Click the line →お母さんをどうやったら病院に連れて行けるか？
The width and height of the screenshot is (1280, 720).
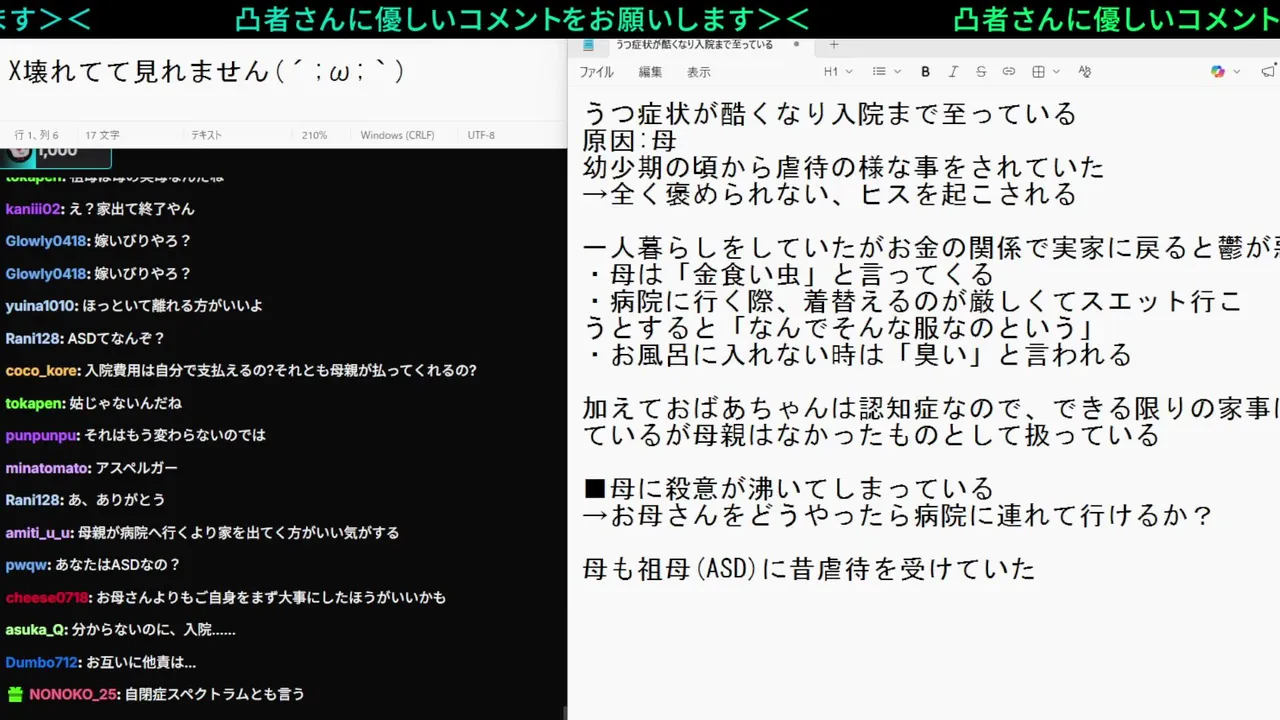coord(897,515)
